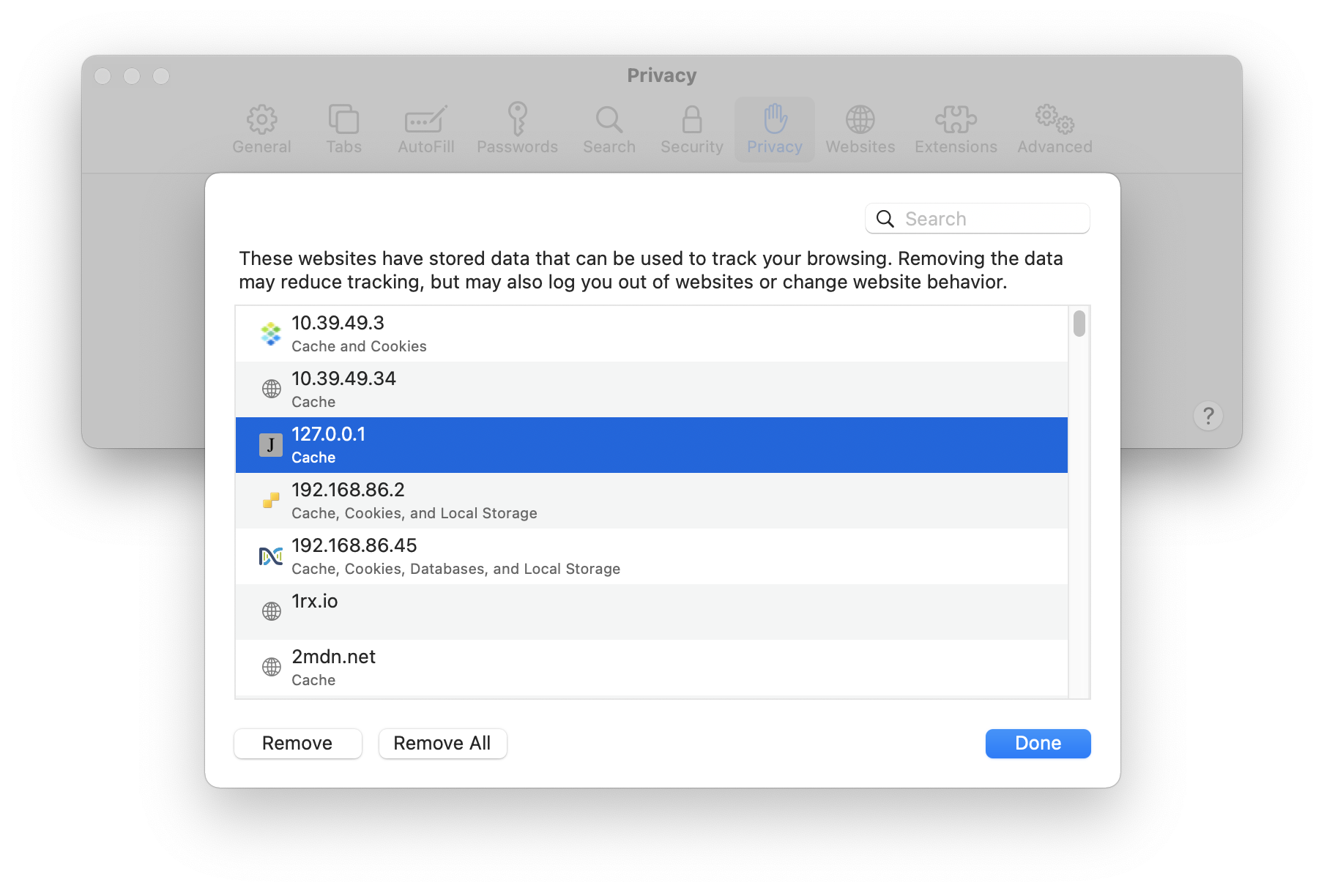The height and width of the screenshot is (896, 1324).
Task: Confirm with the Done button
Action: coord(1038,743)
